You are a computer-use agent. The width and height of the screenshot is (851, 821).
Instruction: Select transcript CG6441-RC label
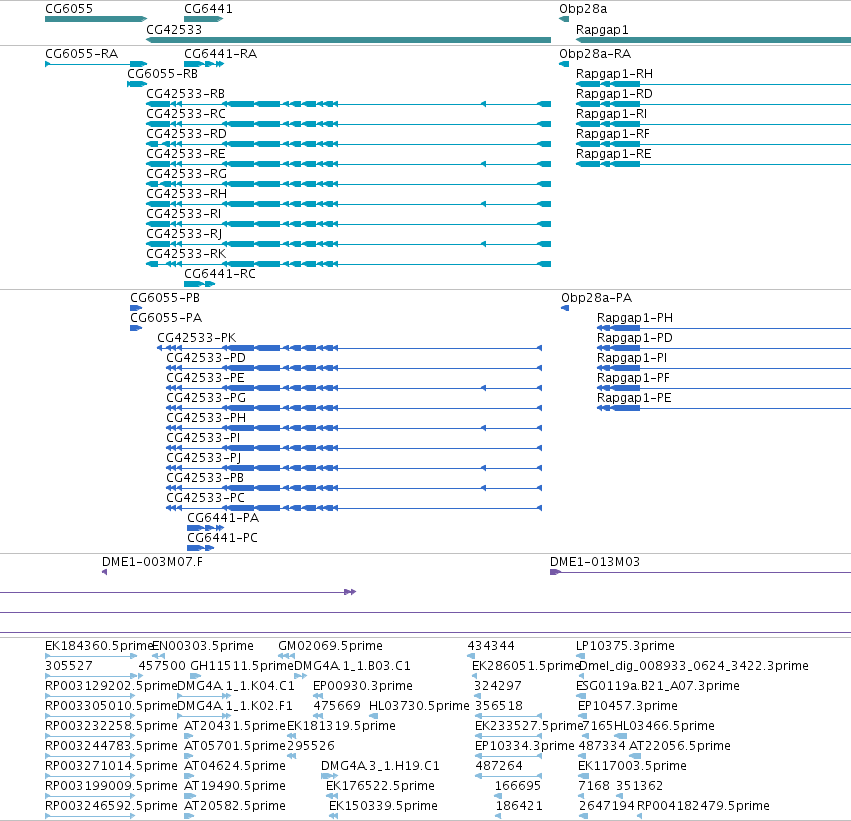click(220, 274)
